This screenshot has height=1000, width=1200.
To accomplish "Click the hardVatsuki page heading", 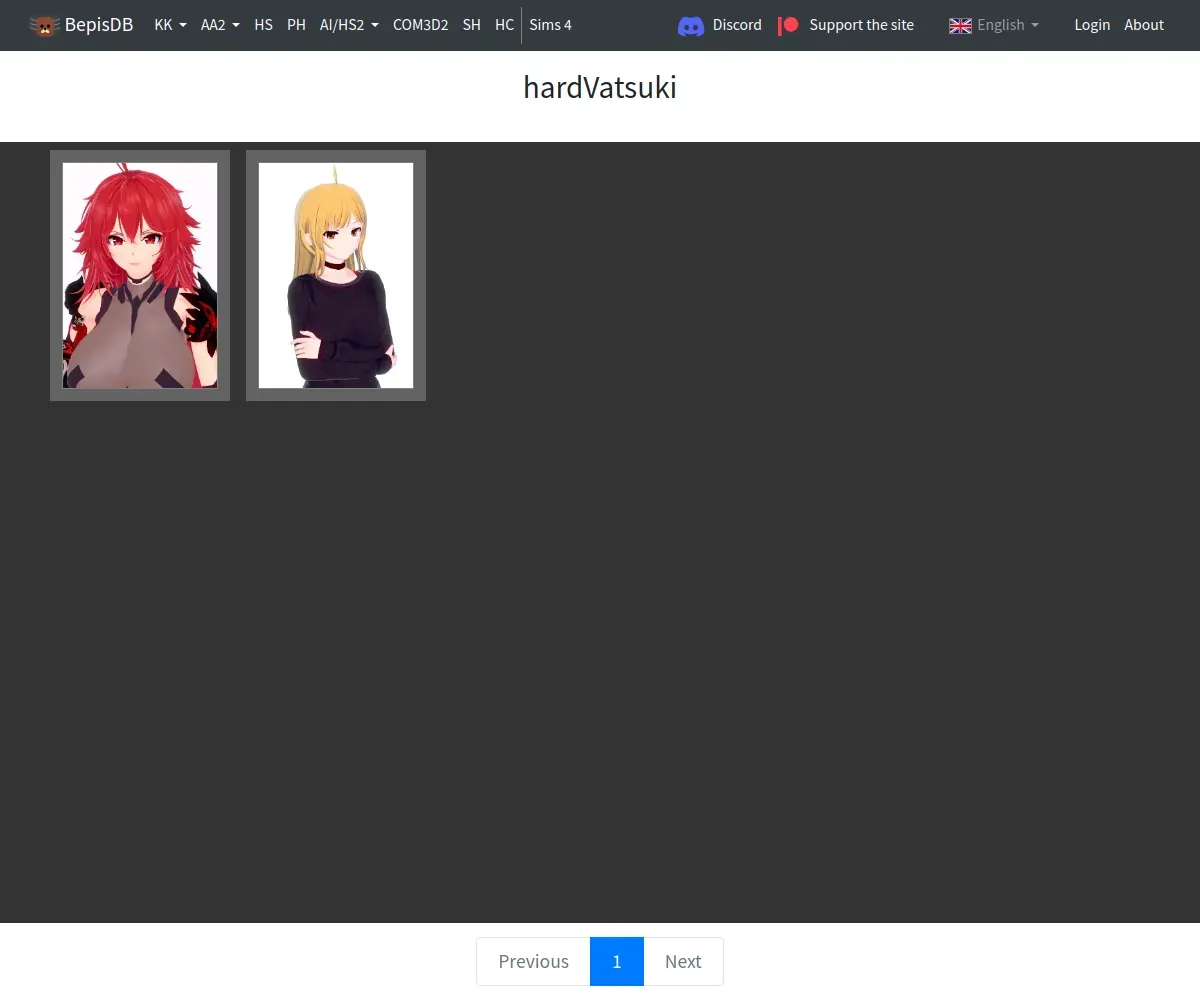I will point(600,88).
